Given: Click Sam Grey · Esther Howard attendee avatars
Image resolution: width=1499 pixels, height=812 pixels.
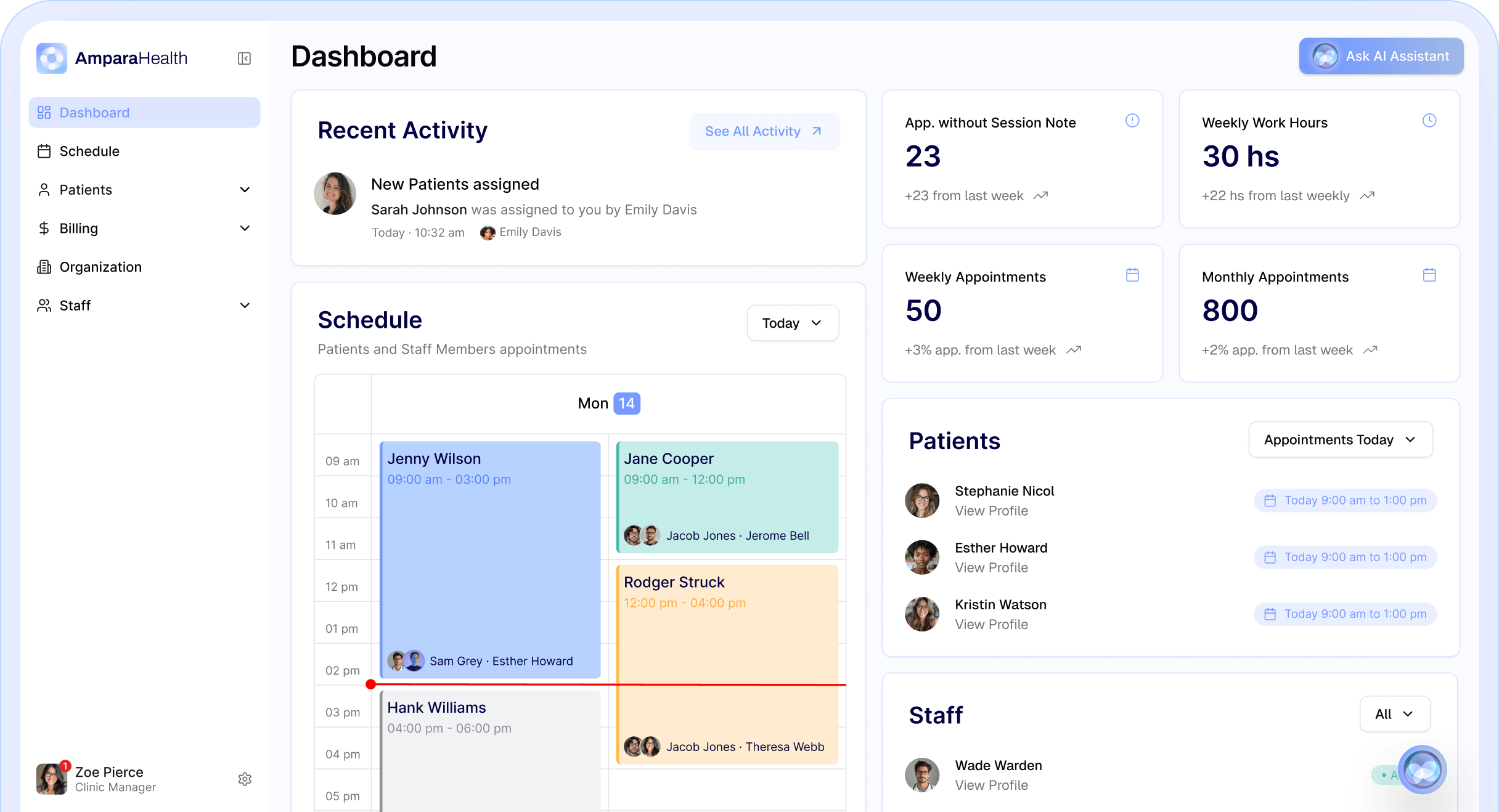Looking at the screenshot, I should point(406,661).
